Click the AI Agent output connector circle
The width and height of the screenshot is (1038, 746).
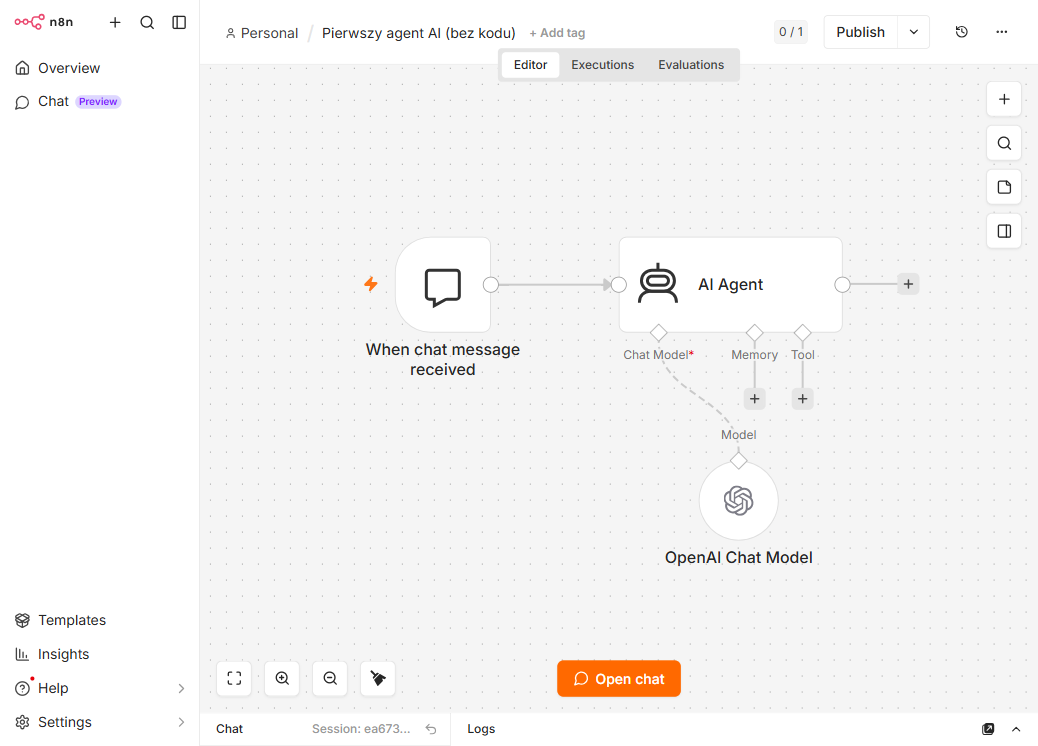pyautogui.click(x=842, y=285)
